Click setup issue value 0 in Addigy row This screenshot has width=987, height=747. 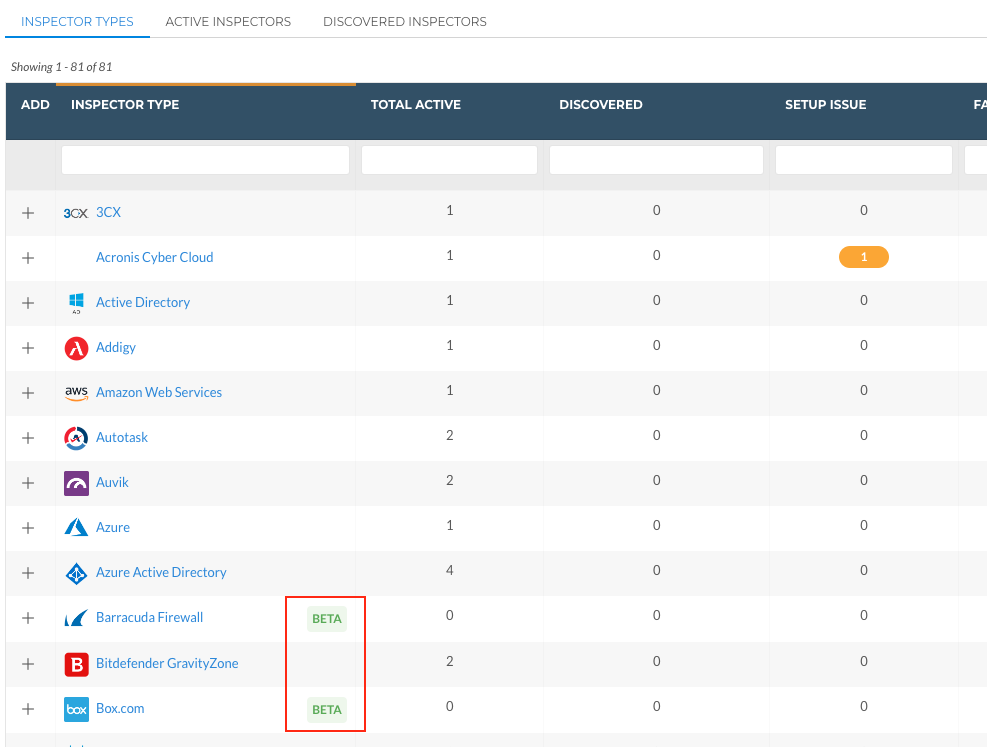pyautogui.click(x=864, y=345)
